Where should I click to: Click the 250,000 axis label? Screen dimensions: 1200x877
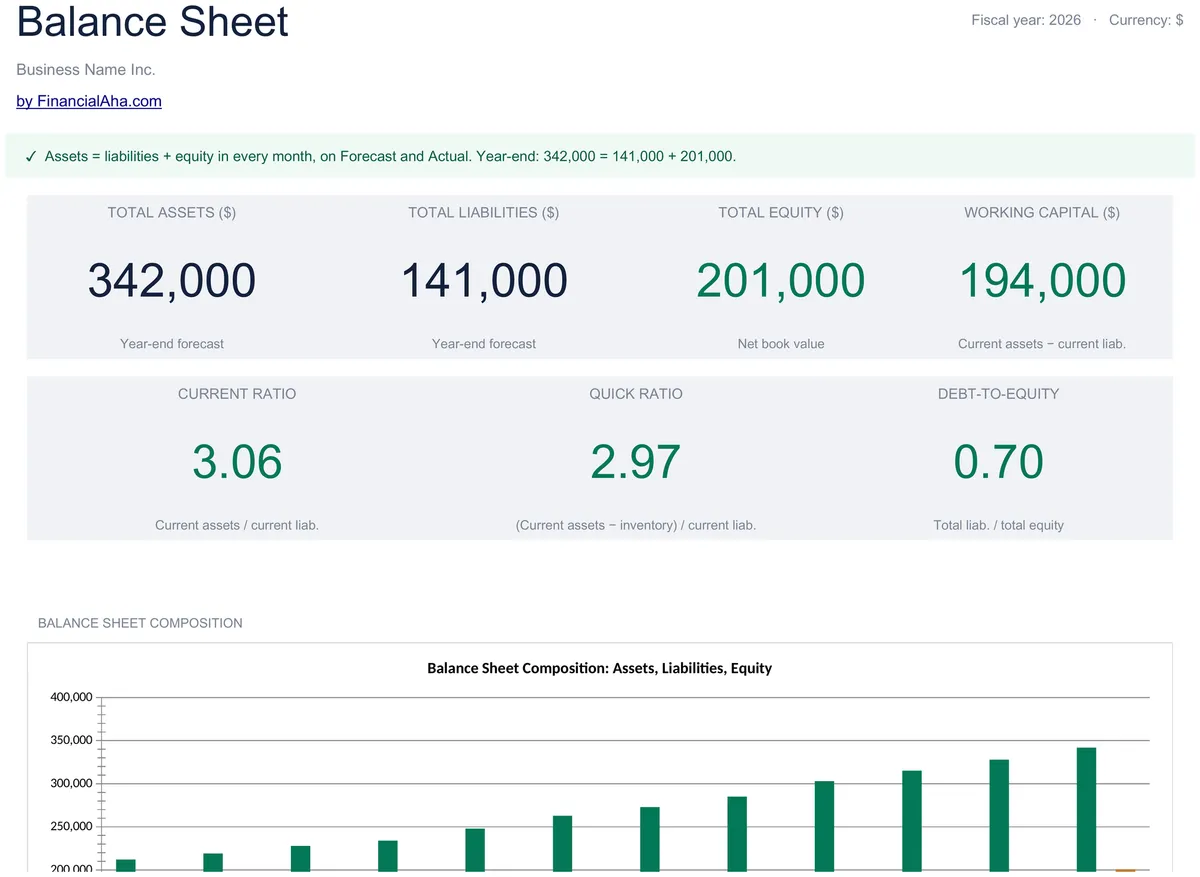tap(71, 826)
